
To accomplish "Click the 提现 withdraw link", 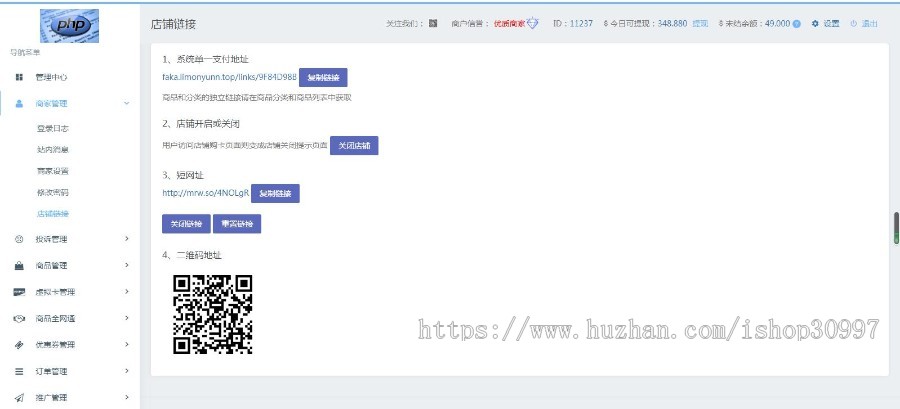I will (700, 24).
